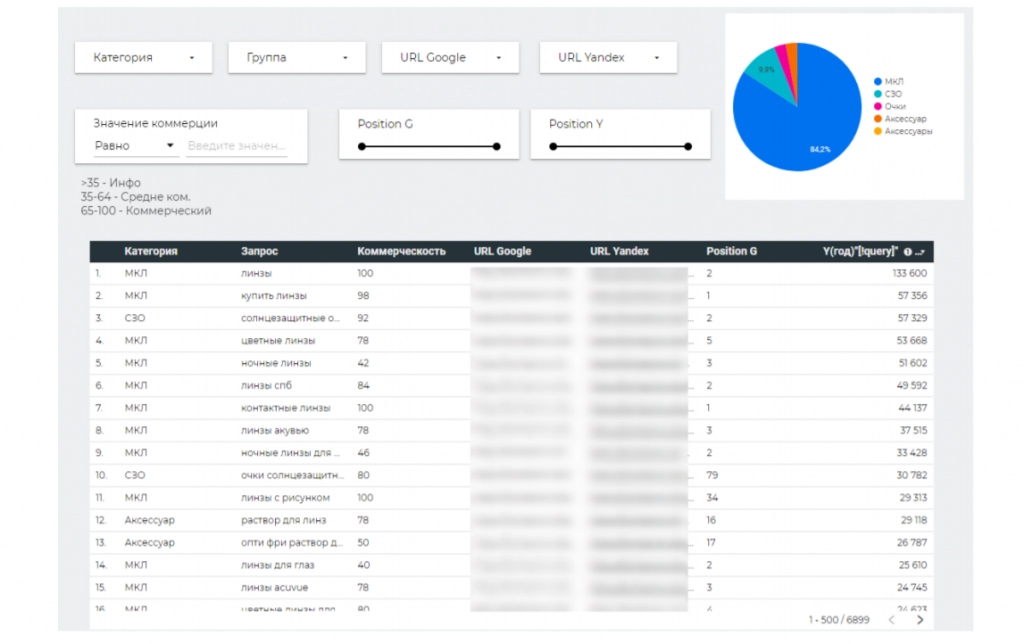Click the 26 787 value cell
Viewport: 1024px width, 644px height.
912,542
